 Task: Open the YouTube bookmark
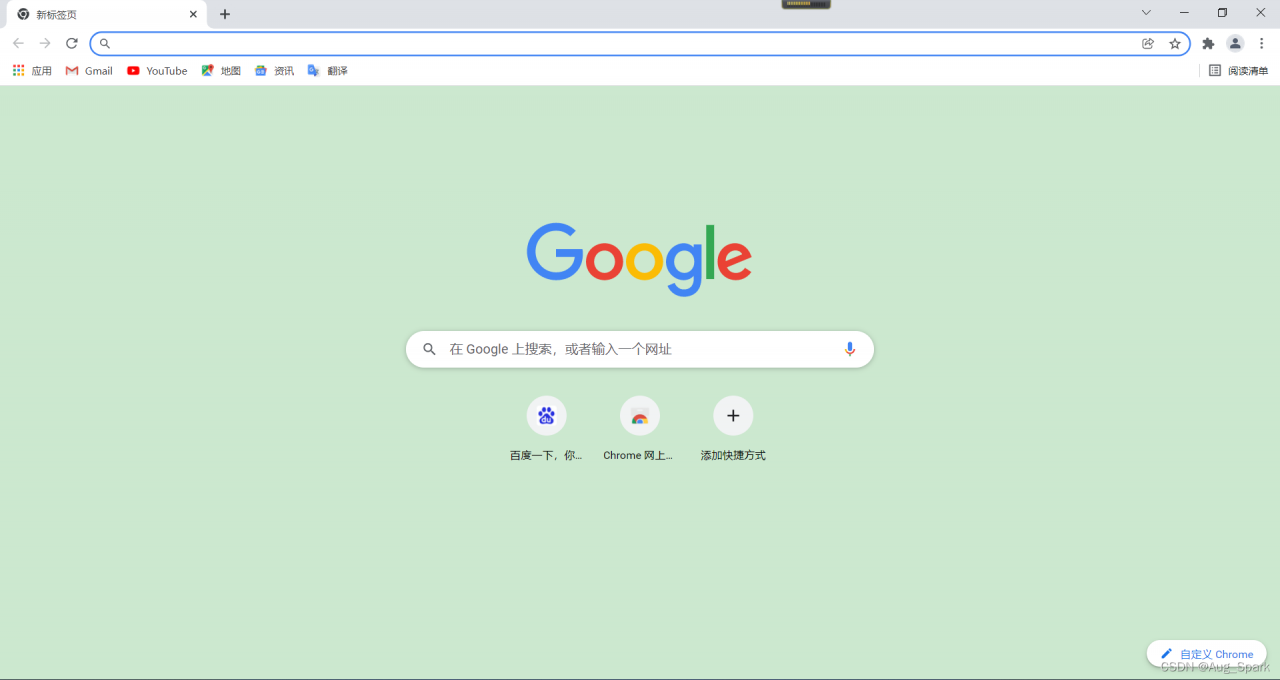tap(157, 71)
